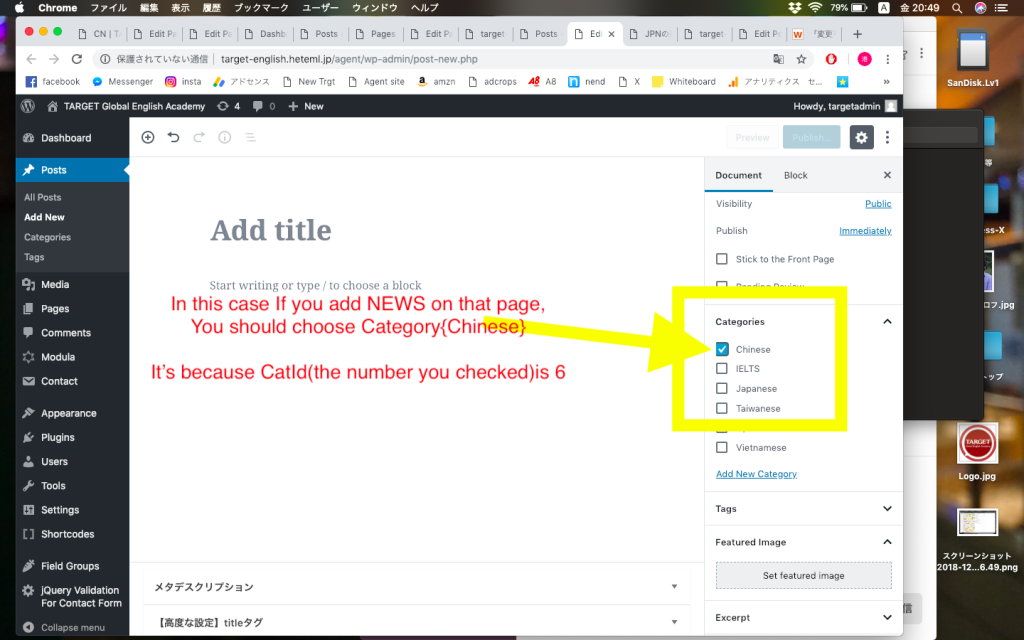1024x640 pixels.
Task: Close the document settings sidebar
Action: click(x=887, y=175)
